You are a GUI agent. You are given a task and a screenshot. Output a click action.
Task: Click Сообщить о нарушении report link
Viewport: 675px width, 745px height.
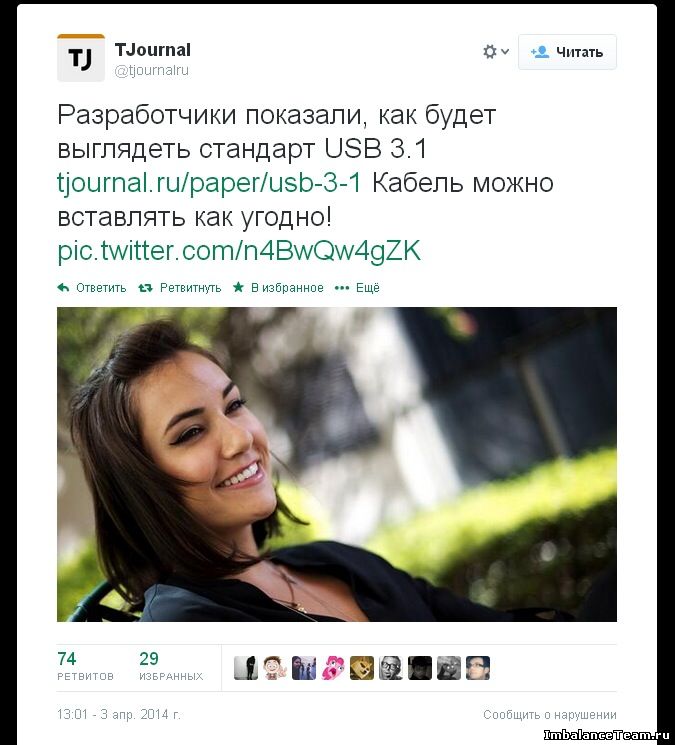click(550, 714)
